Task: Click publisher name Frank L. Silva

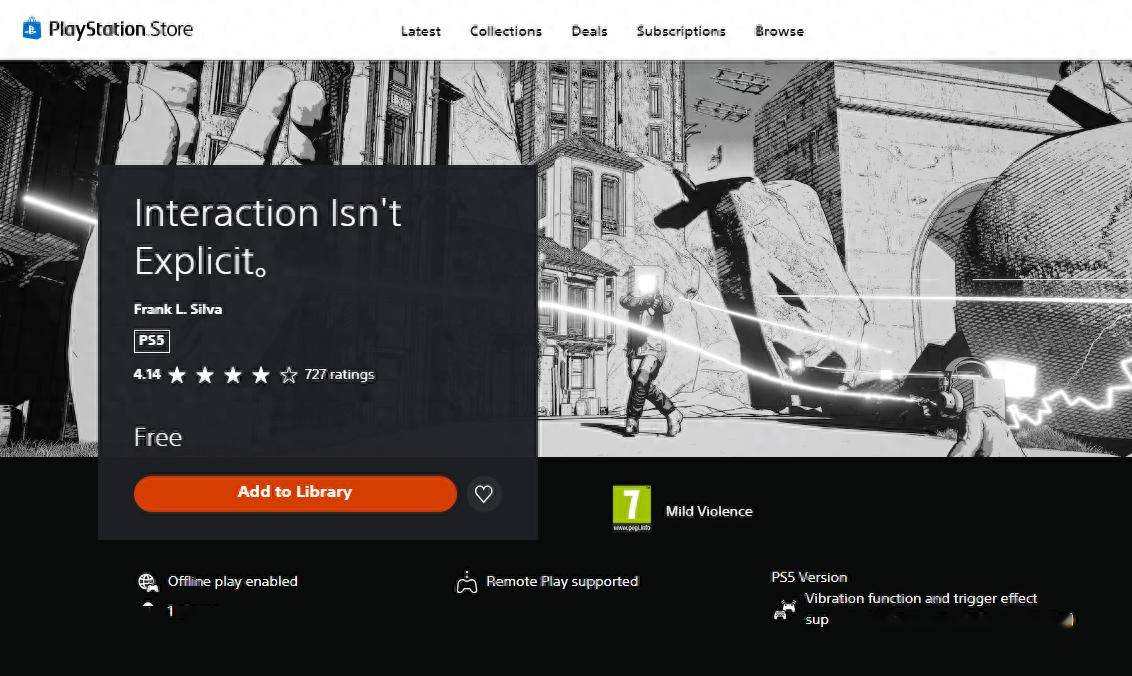Action: tap(178, 309)
